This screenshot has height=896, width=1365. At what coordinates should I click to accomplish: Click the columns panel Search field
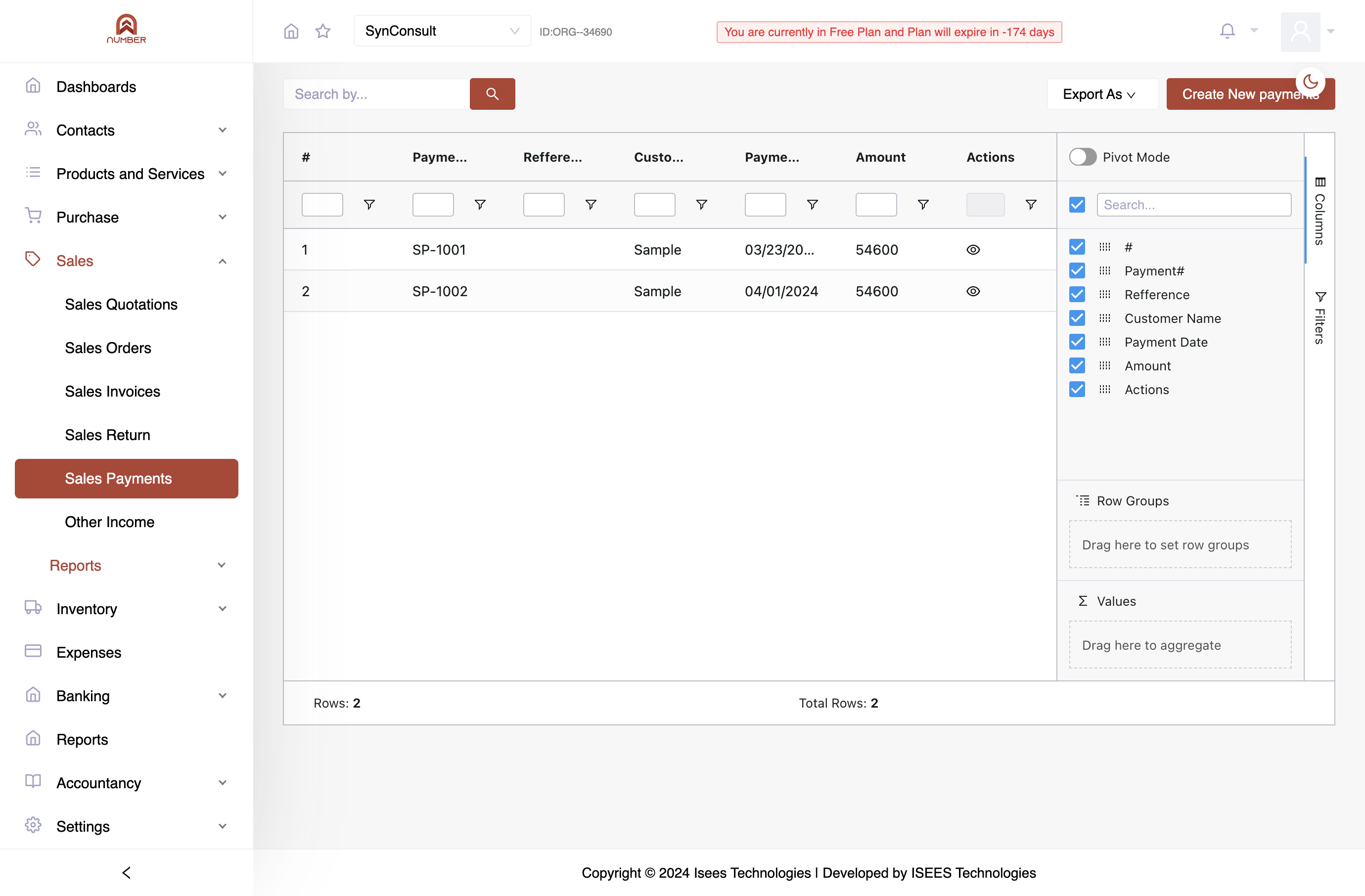(1193, 205)
